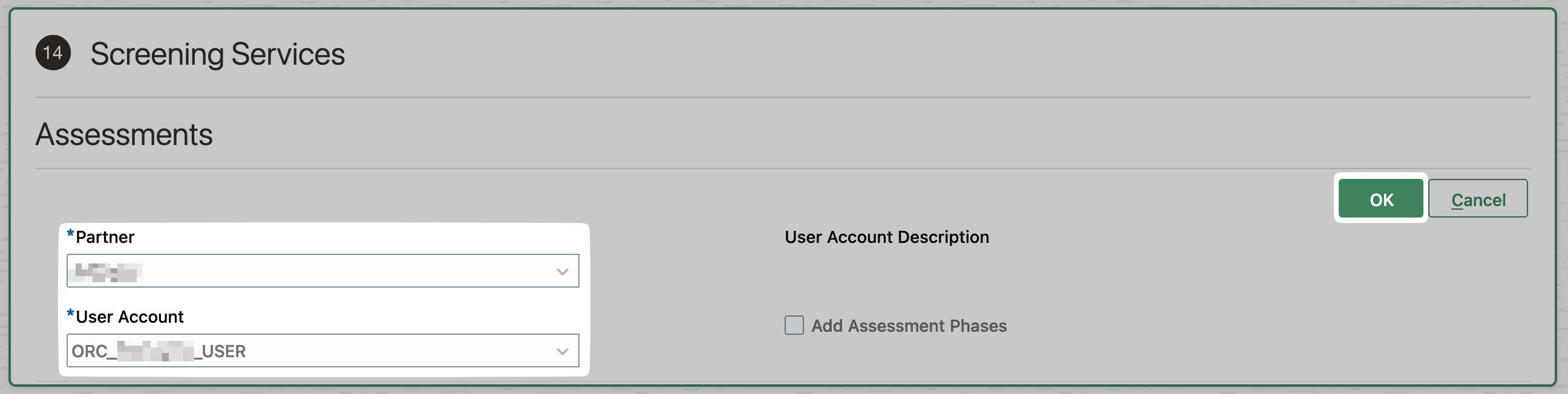
Task: Click the ORC_ USER account value text
Action: [x=158, y=352]
